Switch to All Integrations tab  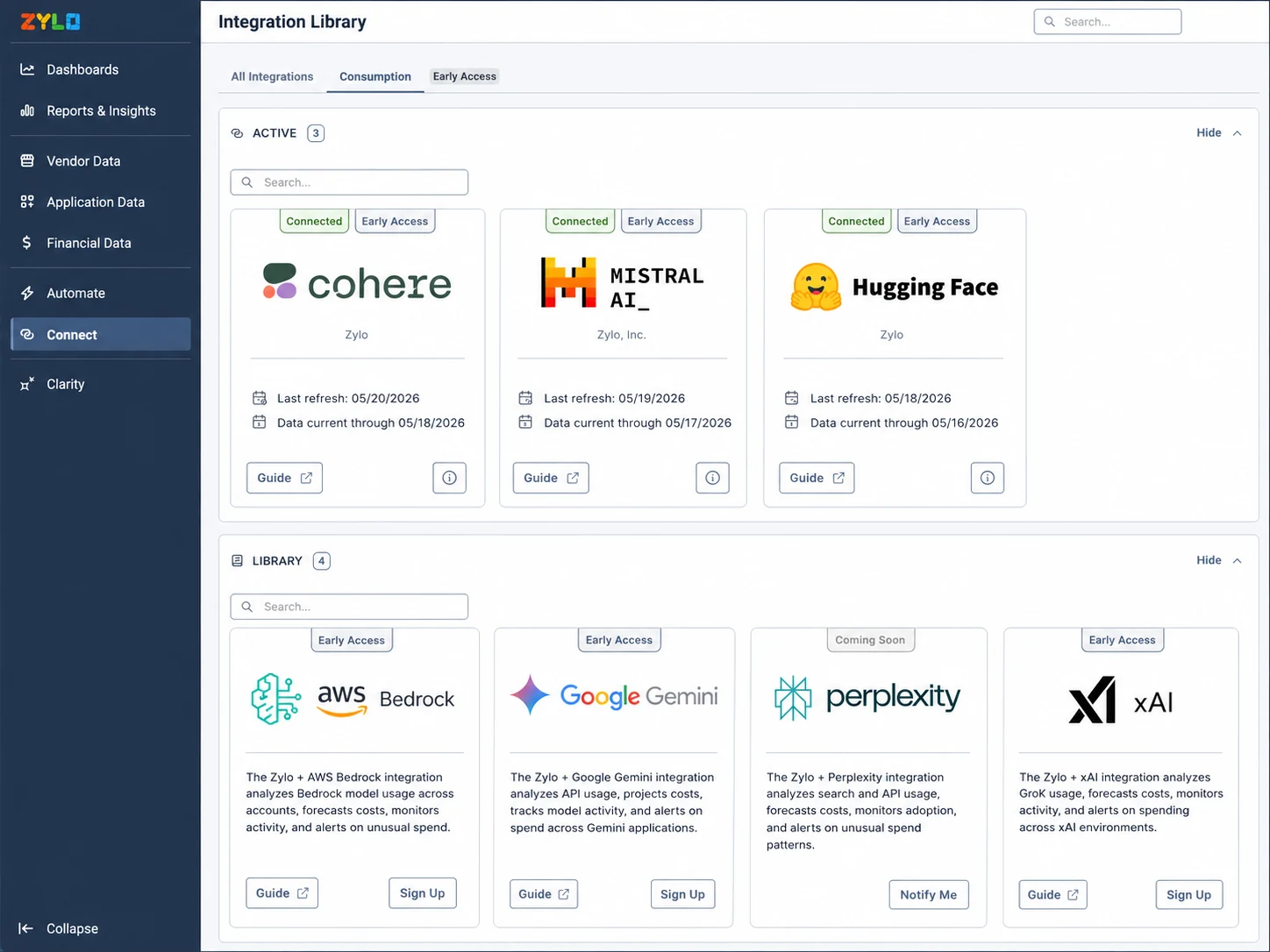[x=272, y=76]
